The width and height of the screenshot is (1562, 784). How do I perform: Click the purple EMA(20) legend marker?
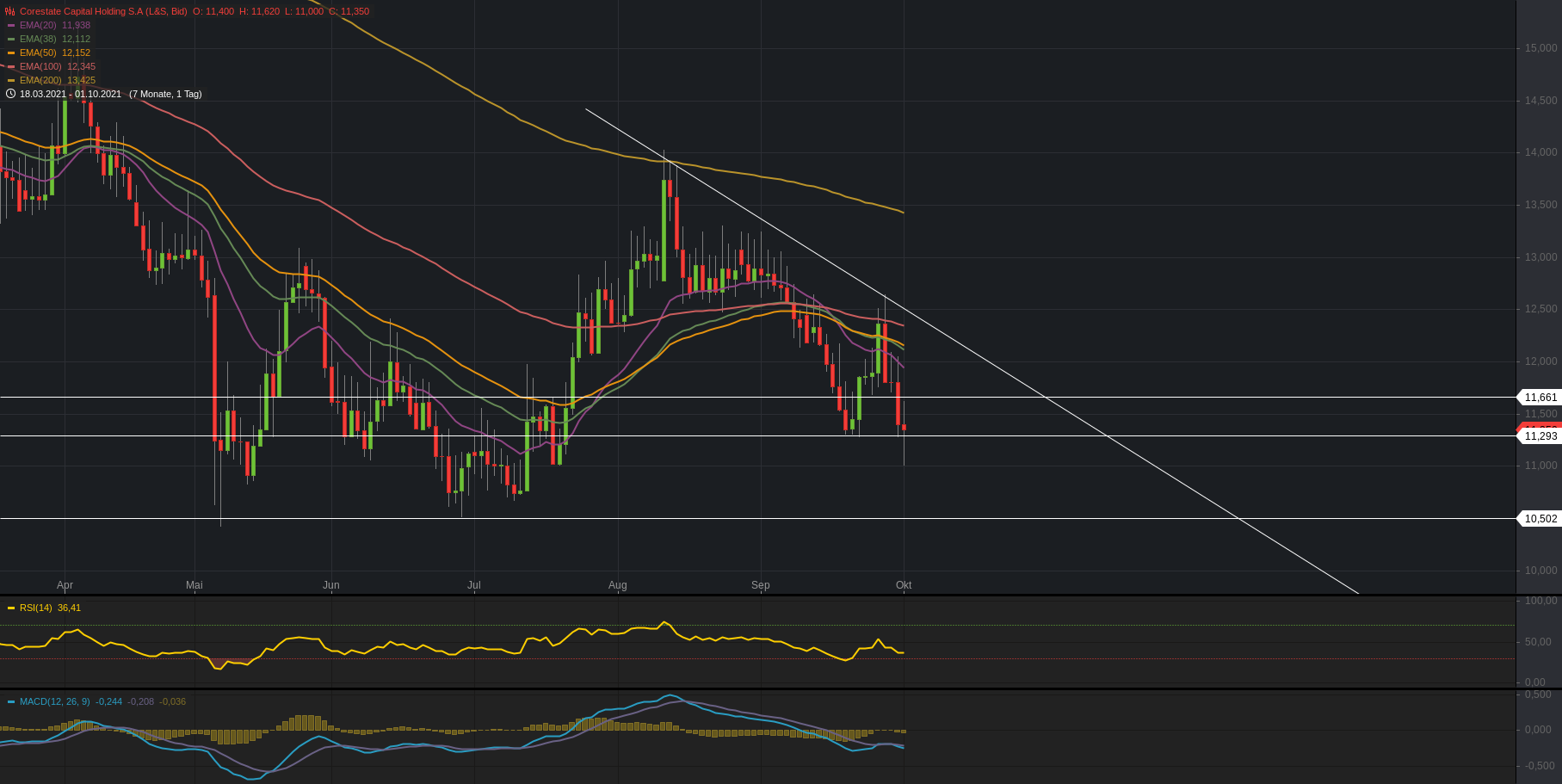point(11,25)
